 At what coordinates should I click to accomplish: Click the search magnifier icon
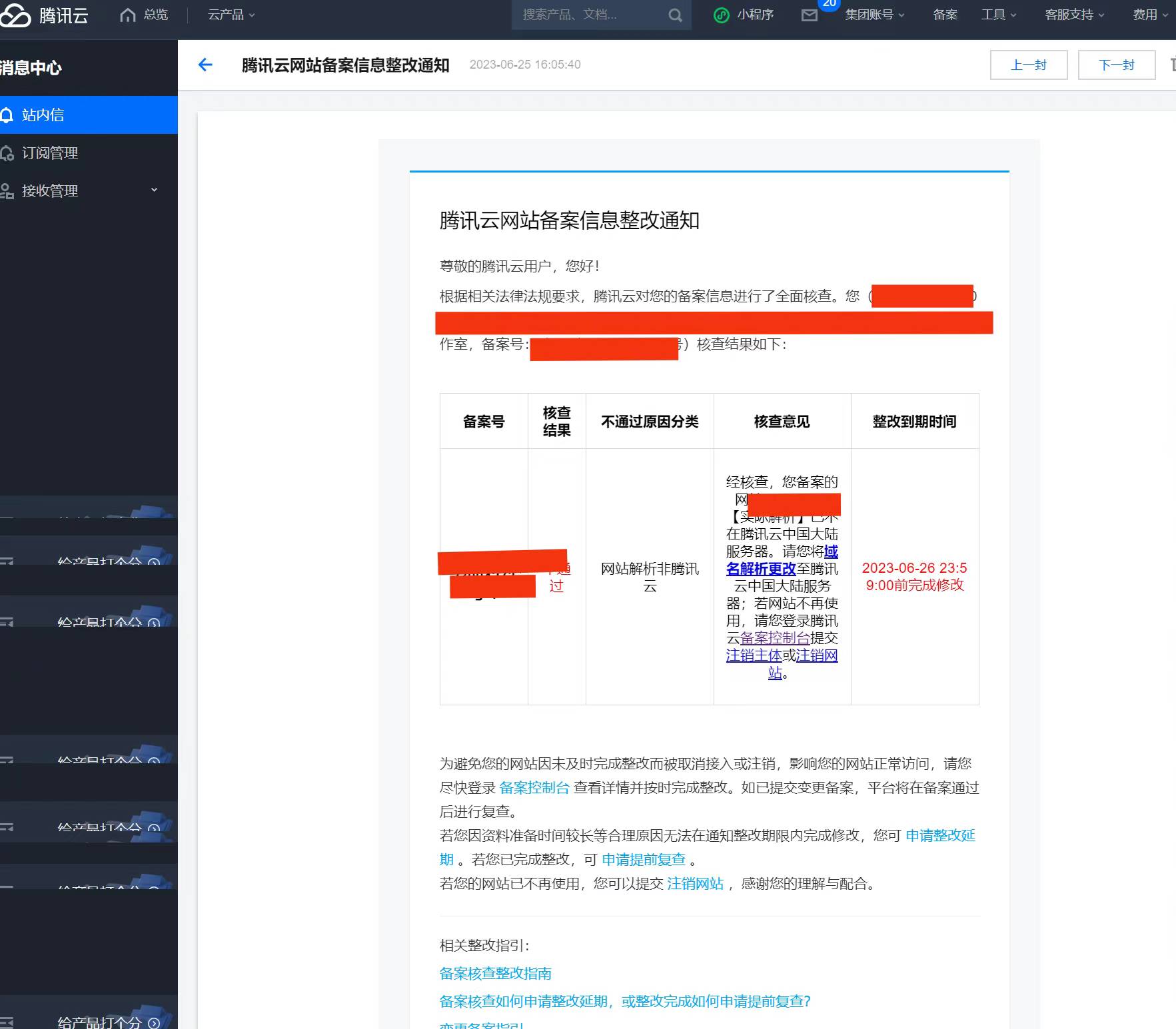point(675,15)
